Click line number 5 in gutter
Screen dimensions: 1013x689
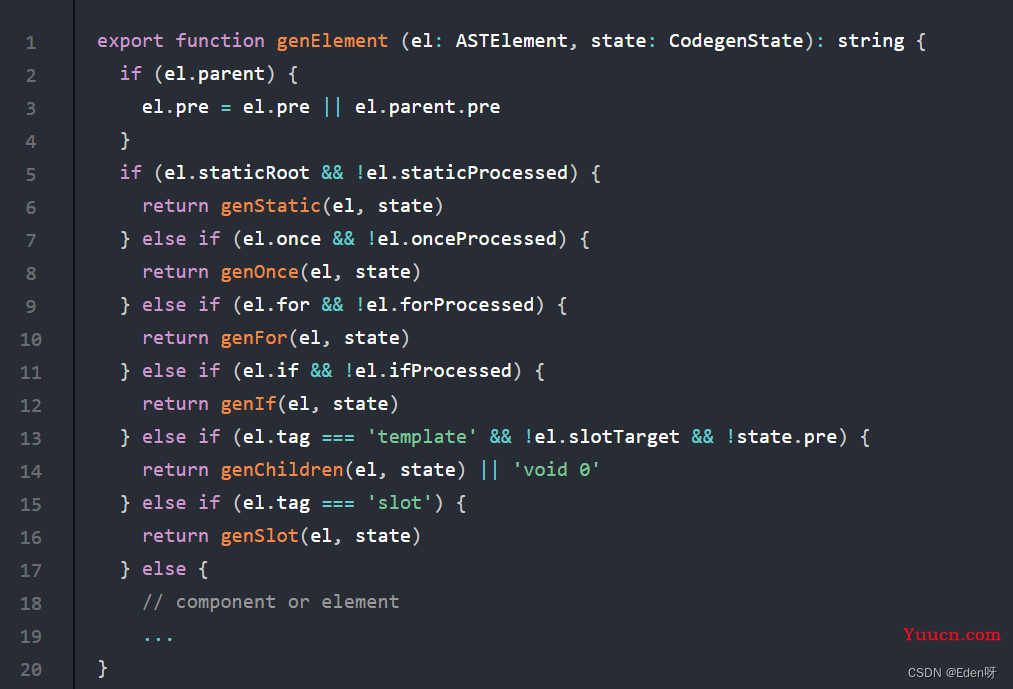(30, 174)
